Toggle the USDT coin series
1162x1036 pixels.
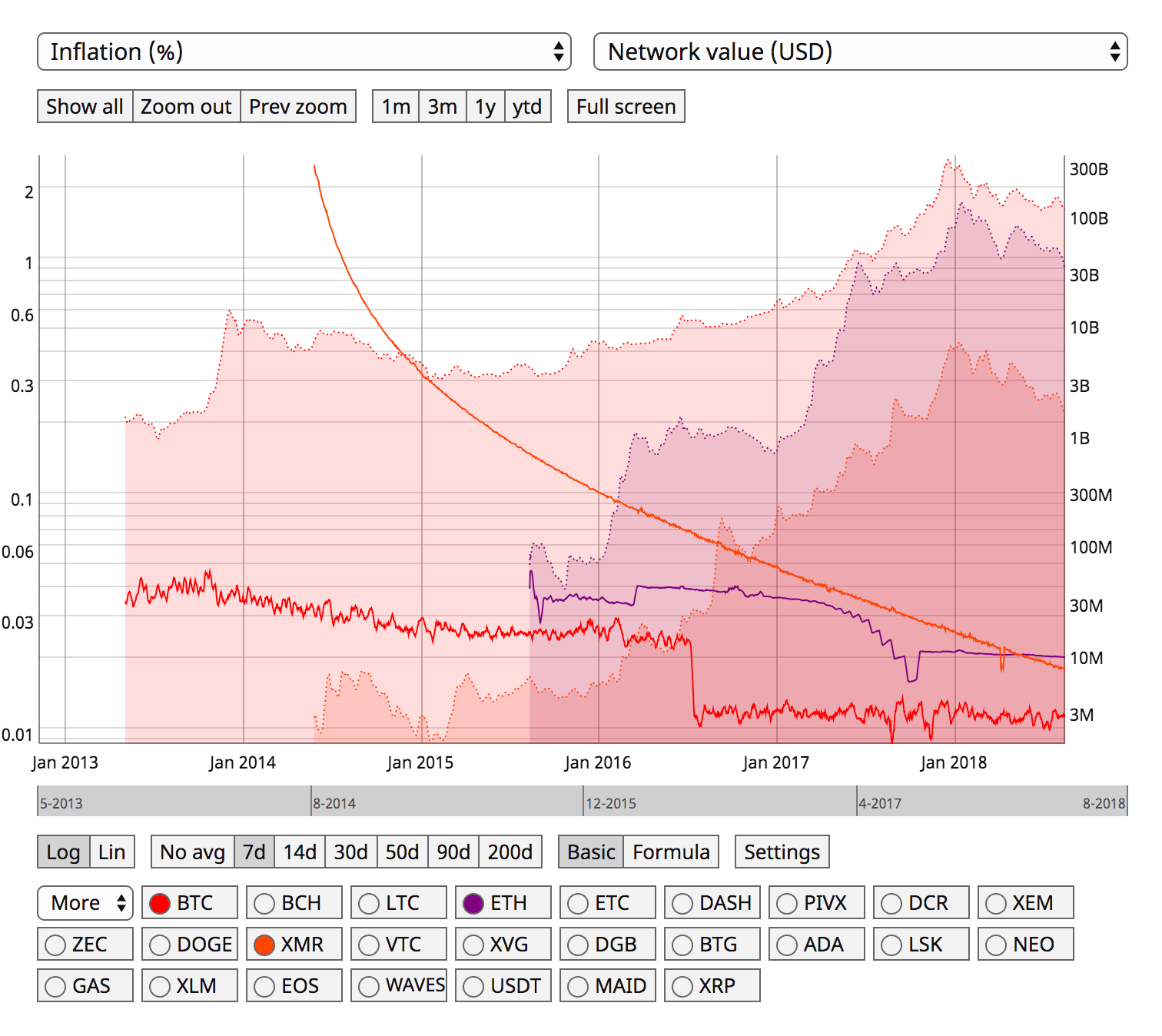pyautogui.click(x=503, y=985)
